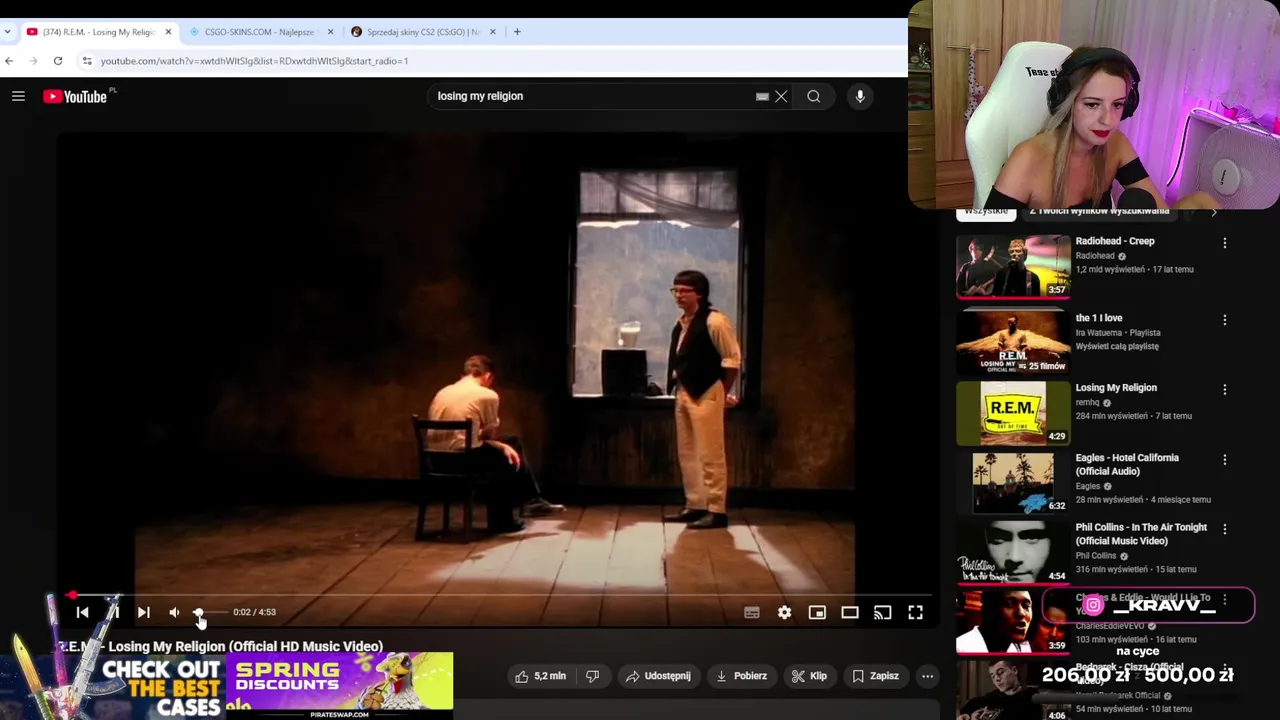The width and height of the screenshot is (1280, 720).
Task: Close the CSGO-SKINS.COM browser tab
Action: click(x=330, y=32)
